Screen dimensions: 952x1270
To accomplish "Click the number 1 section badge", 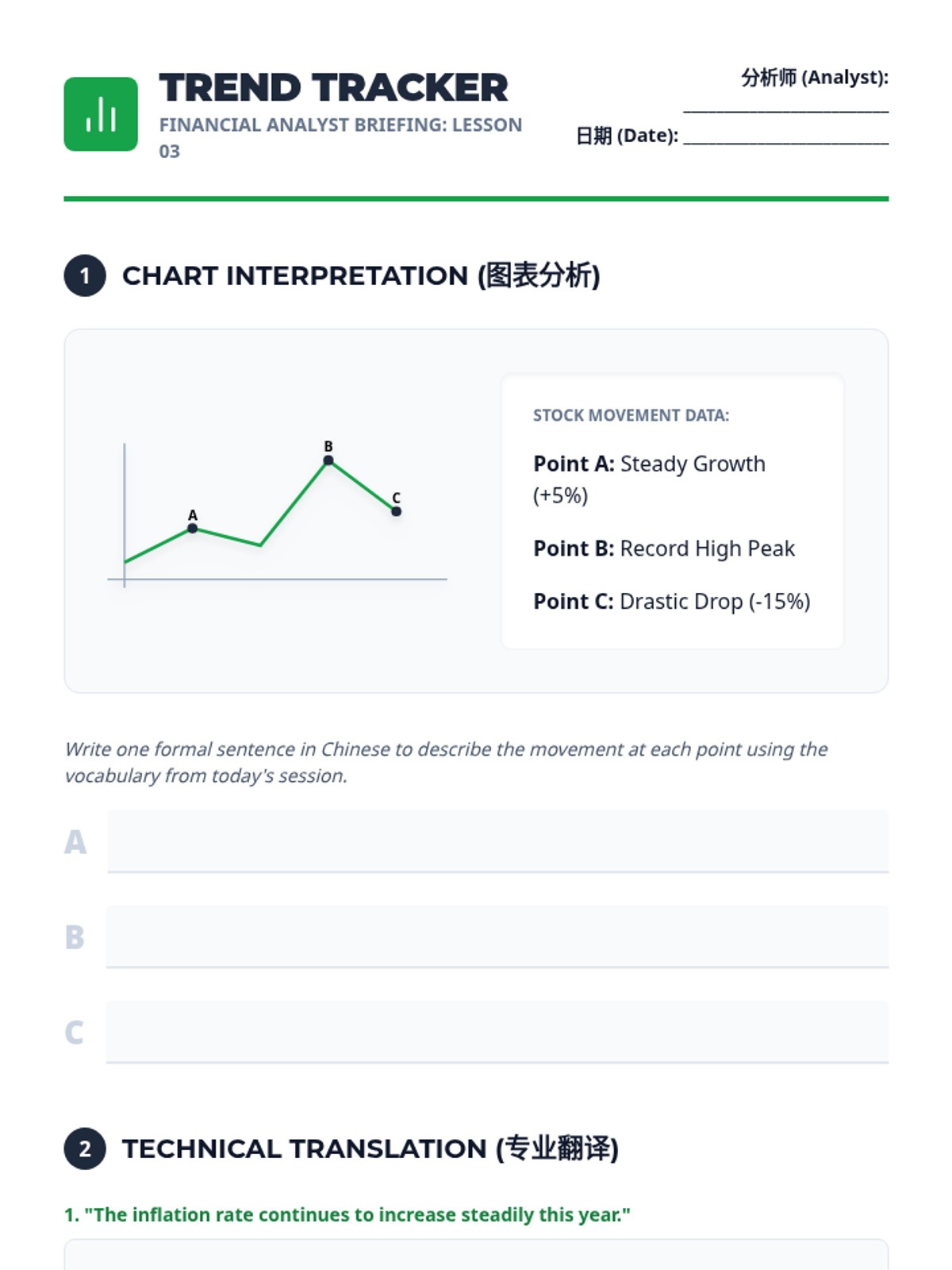I will tap(85, 276).
